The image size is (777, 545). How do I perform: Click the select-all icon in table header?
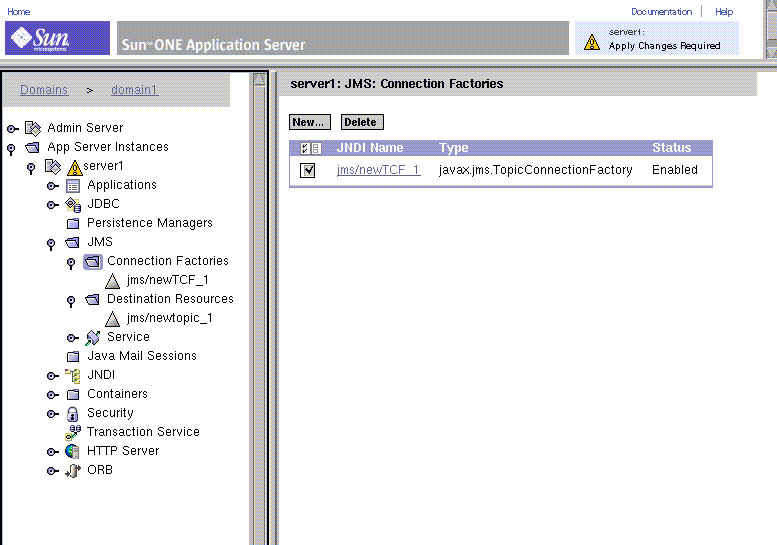305,148
